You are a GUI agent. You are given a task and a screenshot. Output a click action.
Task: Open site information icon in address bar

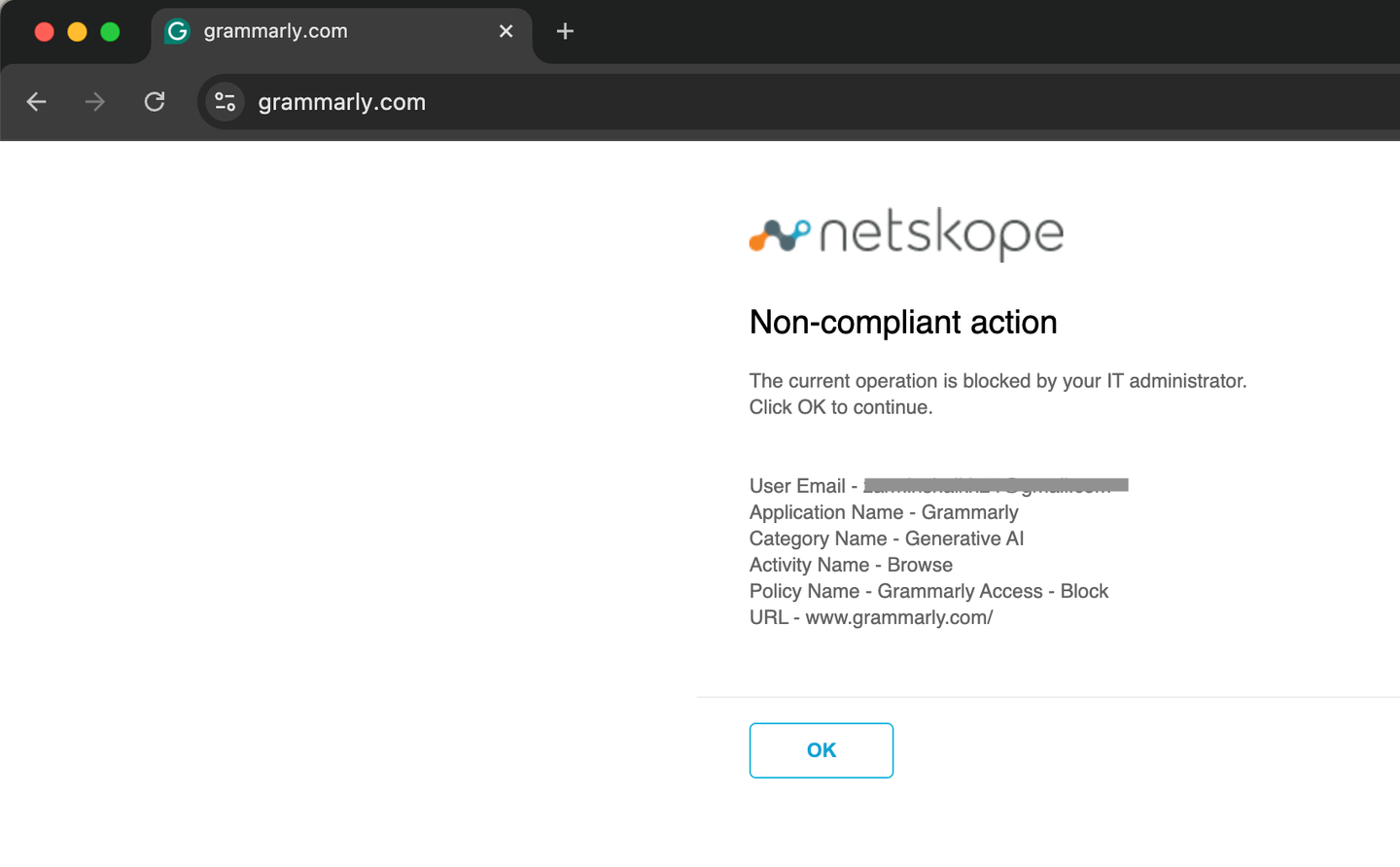[x=226, y=102]
